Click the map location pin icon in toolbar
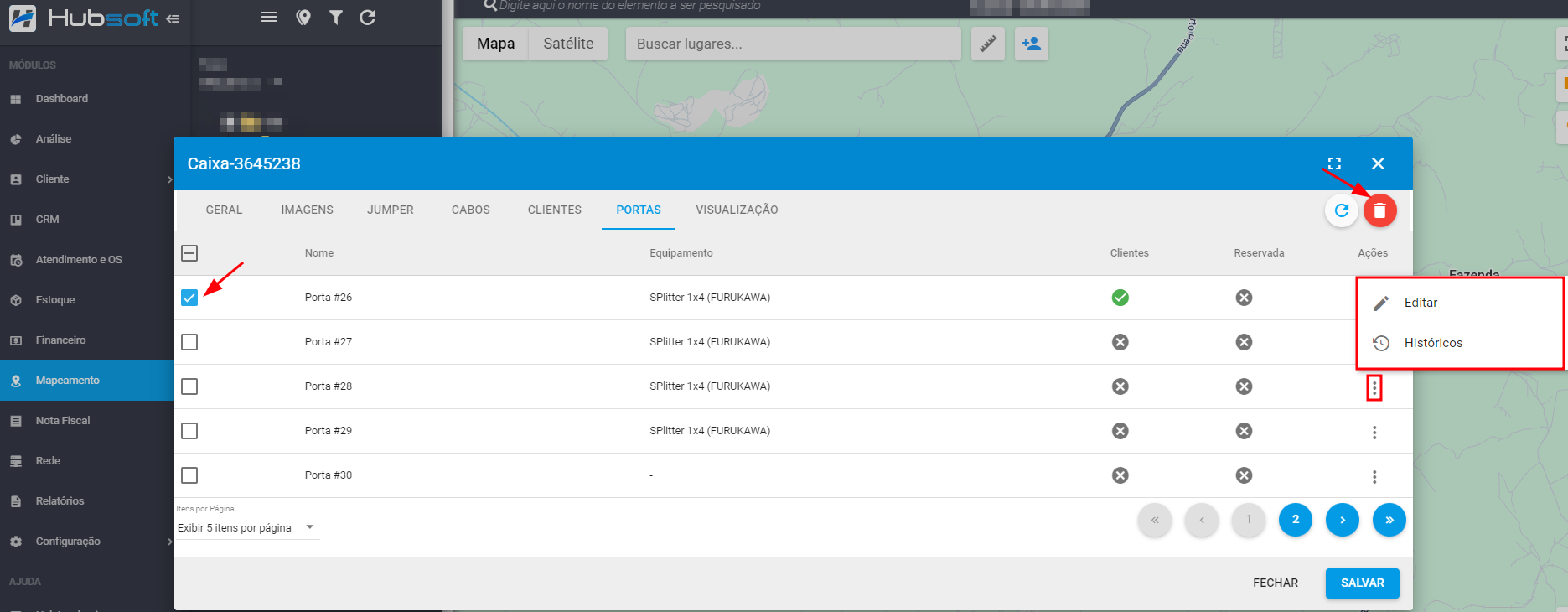The height and width of the screenshot is (612, 1568). pos(303,18)
